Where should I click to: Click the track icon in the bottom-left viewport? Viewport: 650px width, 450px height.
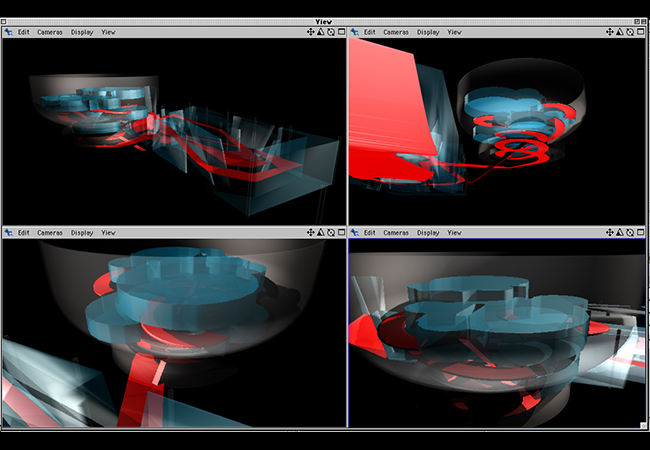311,232
